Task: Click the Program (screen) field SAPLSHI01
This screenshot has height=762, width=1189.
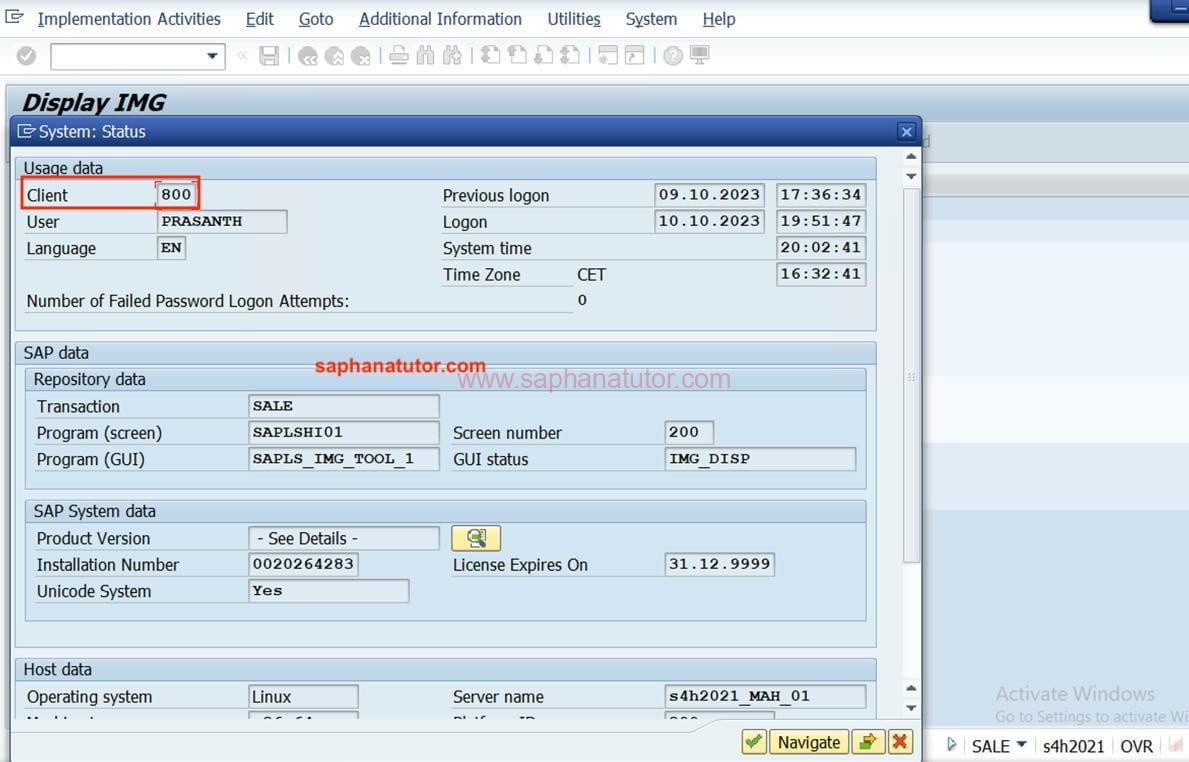Action: [344, 433]
